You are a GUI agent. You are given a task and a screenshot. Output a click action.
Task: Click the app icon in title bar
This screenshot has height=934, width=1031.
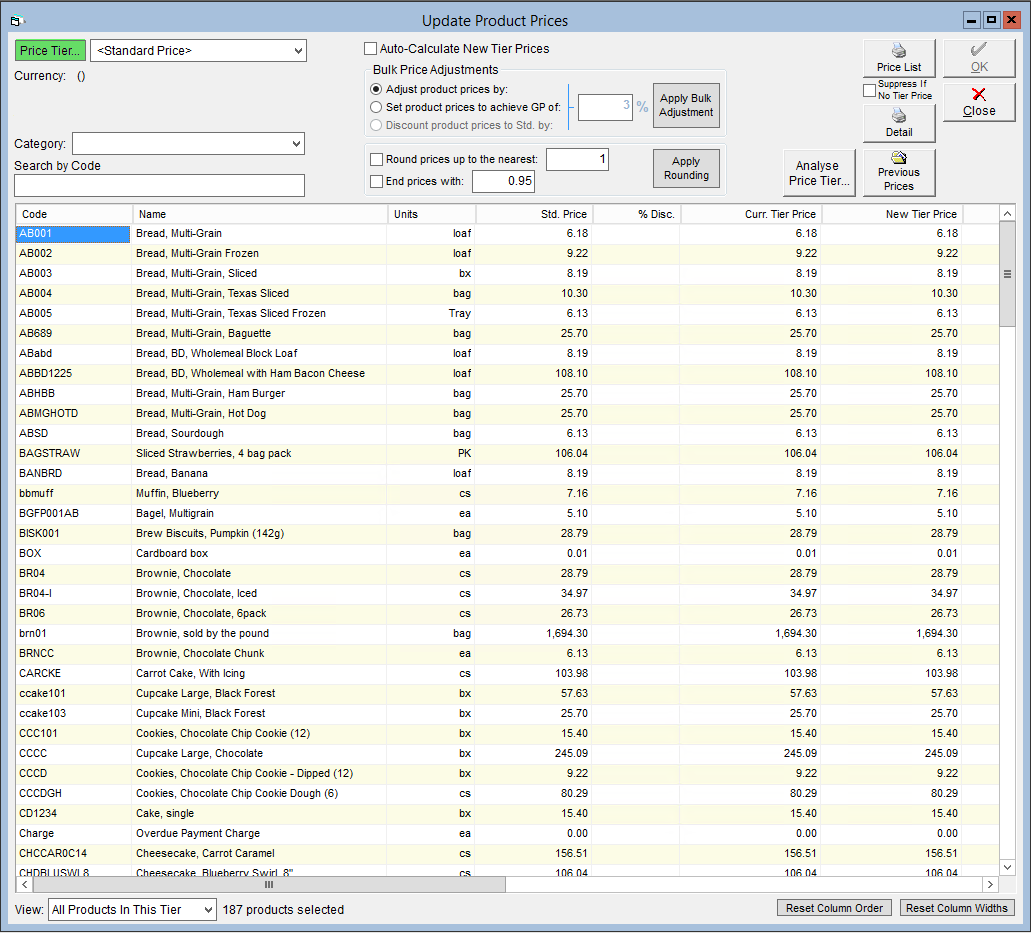pyautogui.click(x=17, y=21)
